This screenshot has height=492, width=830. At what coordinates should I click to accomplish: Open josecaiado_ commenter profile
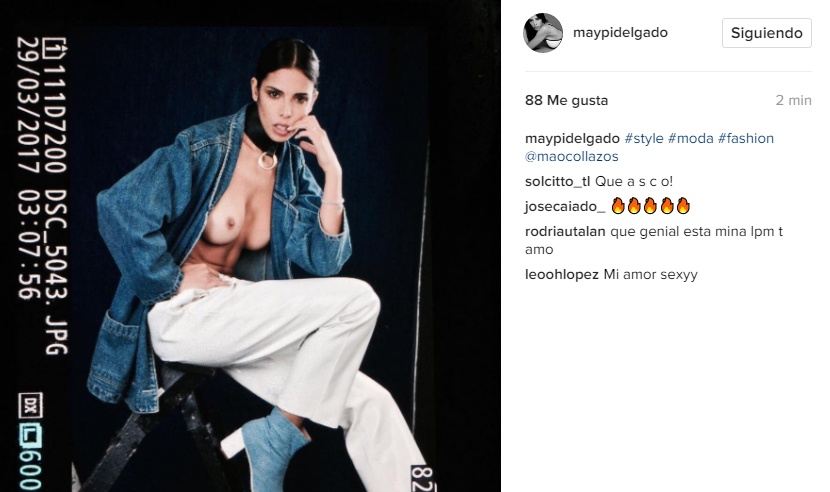pyautogui.click(x=565, y=206)
